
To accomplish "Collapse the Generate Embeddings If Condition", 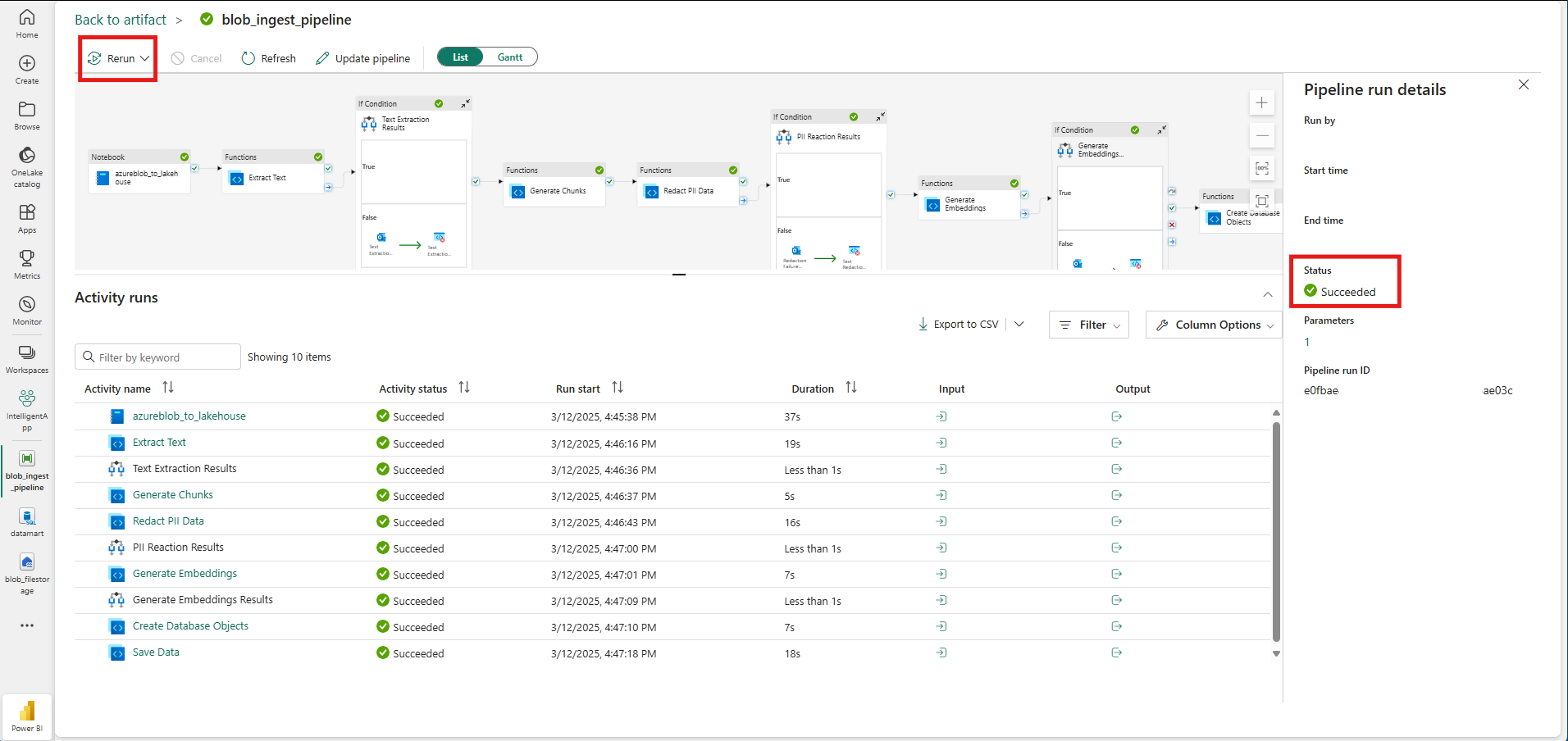I will pos(1162,130).
